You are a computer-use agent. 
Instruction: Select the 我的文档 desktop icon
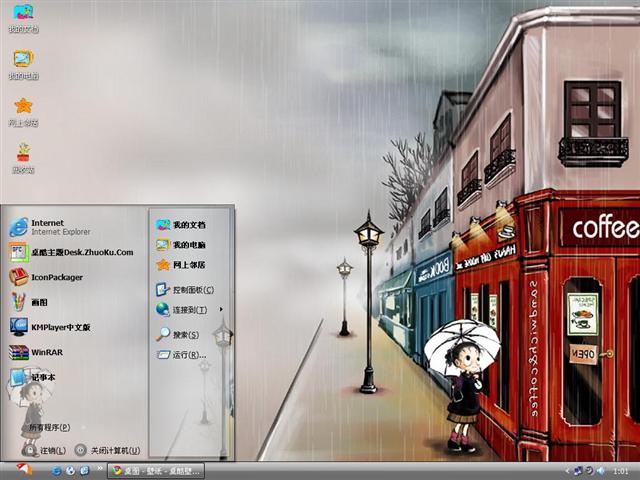[23, 17]
